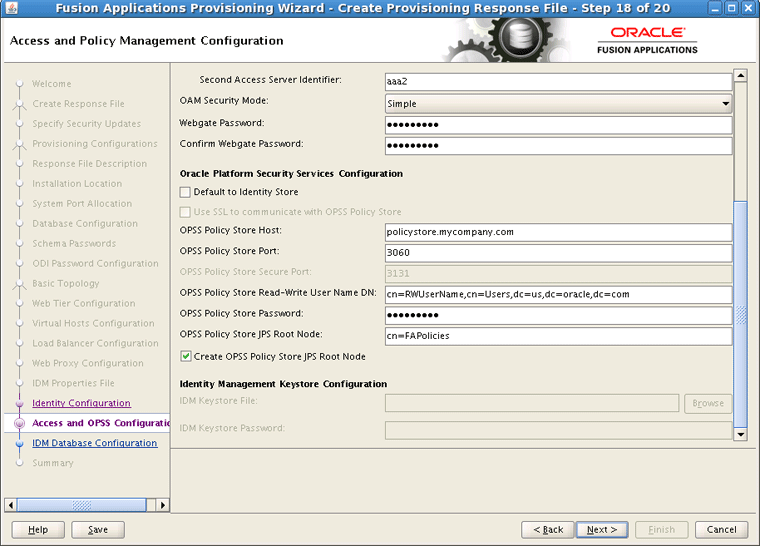Click Oracle Platform Security Services Configuration heading
This screenshot has width=760, height=546.
(291, 174)
